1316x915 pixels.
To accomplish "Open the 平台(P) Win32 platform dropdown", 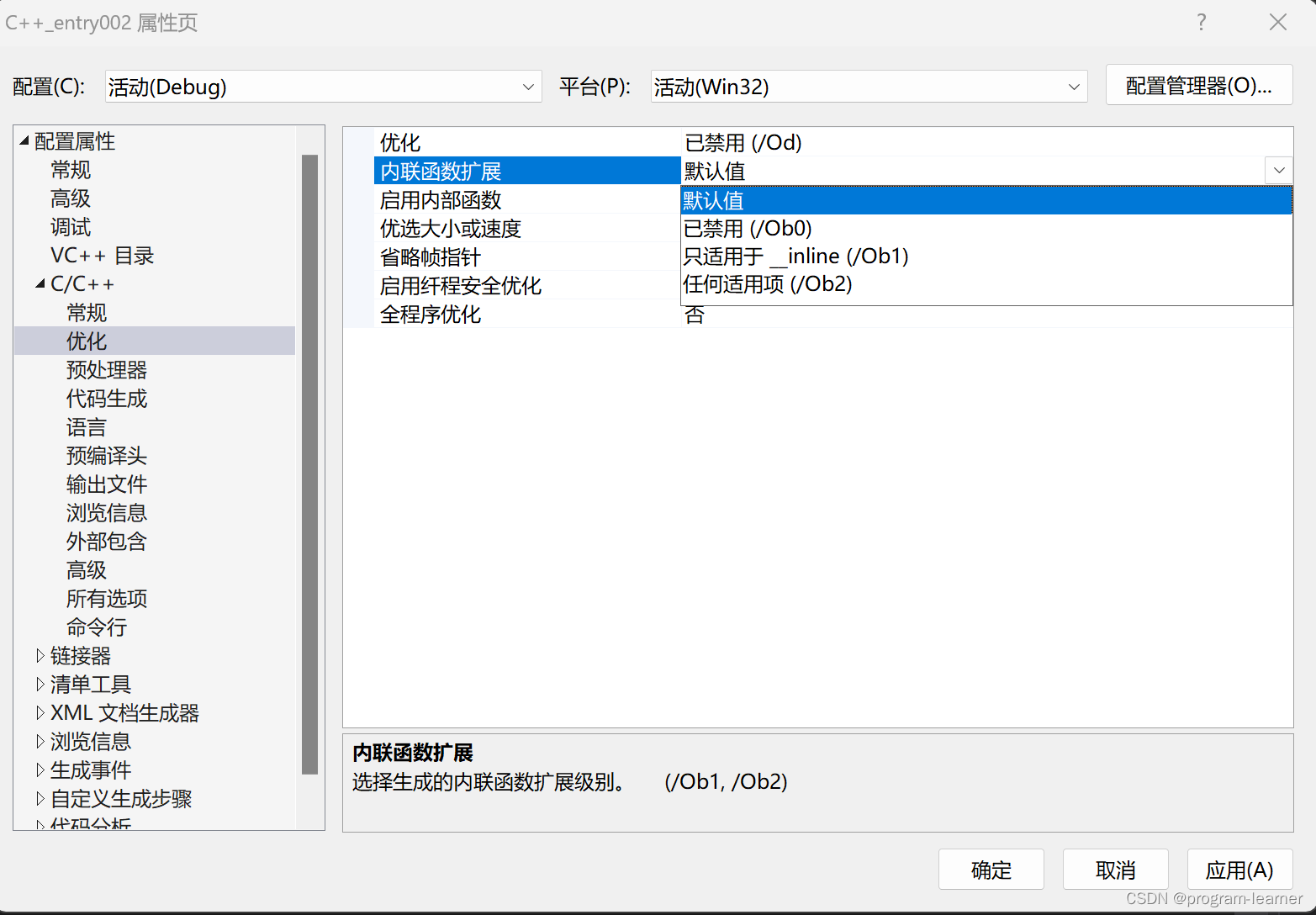I will coord(869,87).
